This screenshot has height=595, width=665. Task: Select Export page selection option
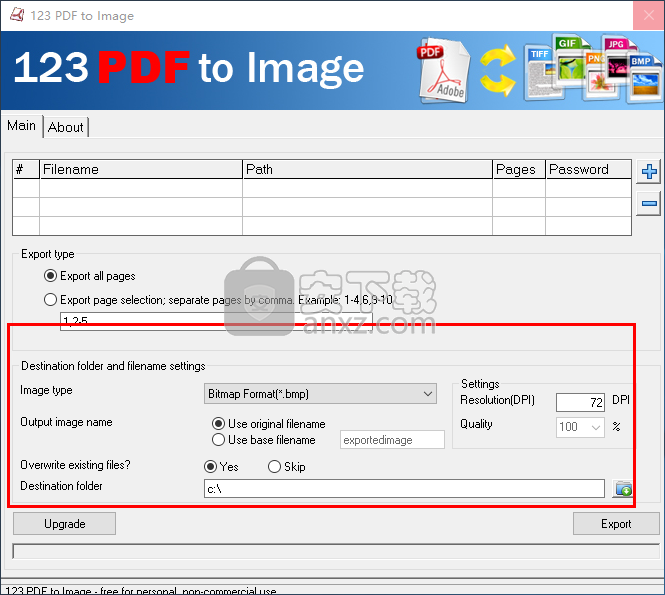pos(218,300)
